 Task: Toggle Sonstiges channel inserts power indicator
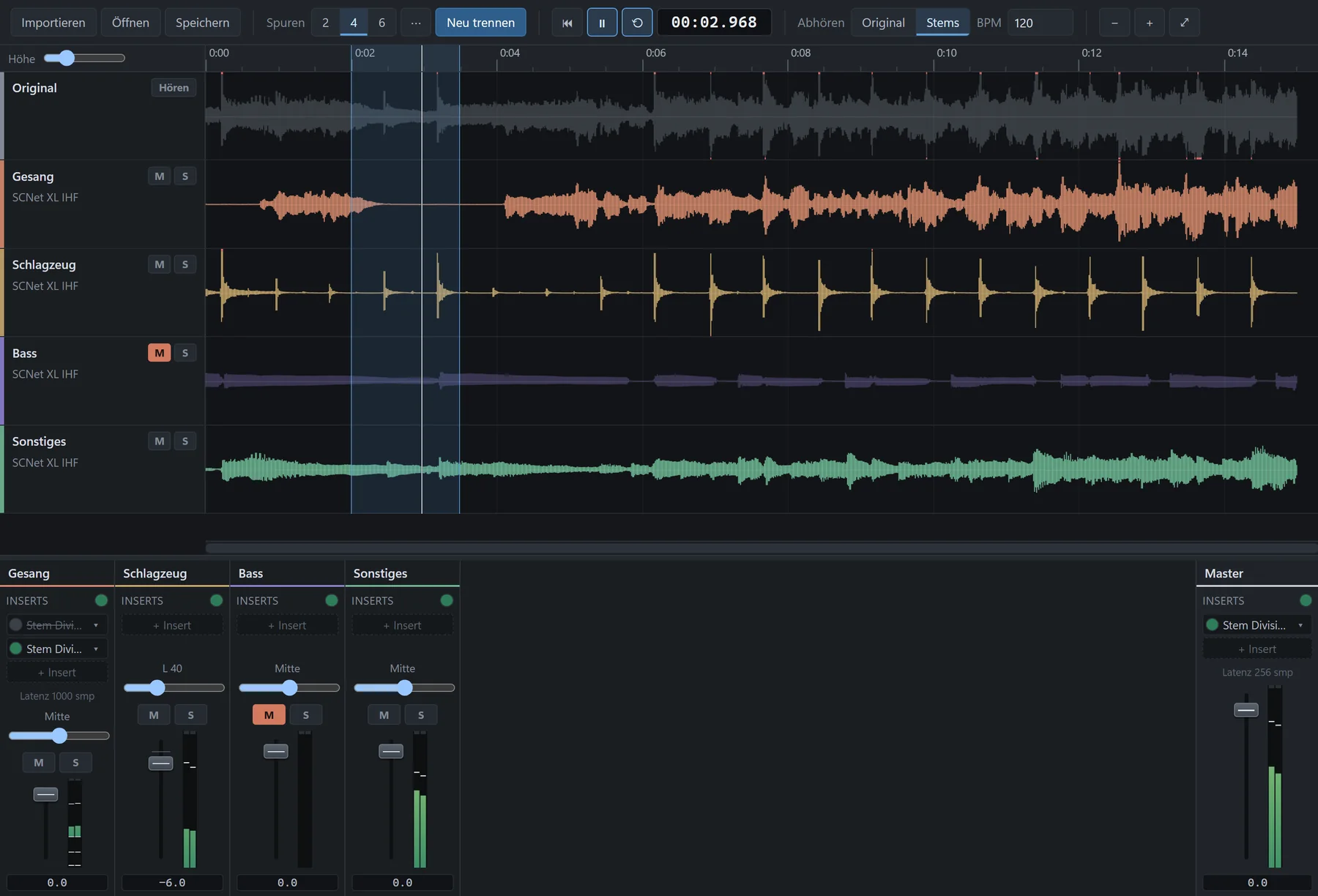tap(447, 600)
